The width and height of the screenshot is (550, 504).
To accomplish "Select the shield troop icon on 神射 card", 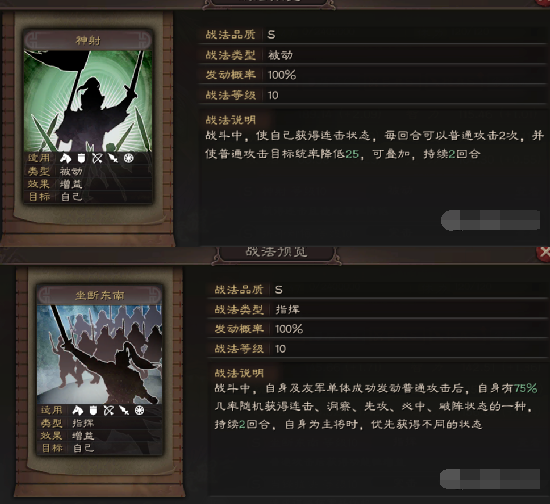I will pyautogui.click(x=81, y=158).
